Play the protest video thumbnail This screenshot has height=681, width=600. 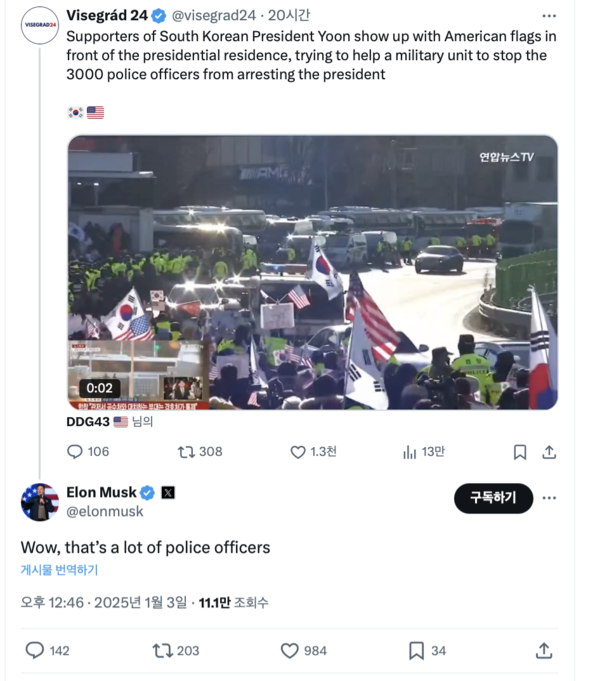(312, 272)
